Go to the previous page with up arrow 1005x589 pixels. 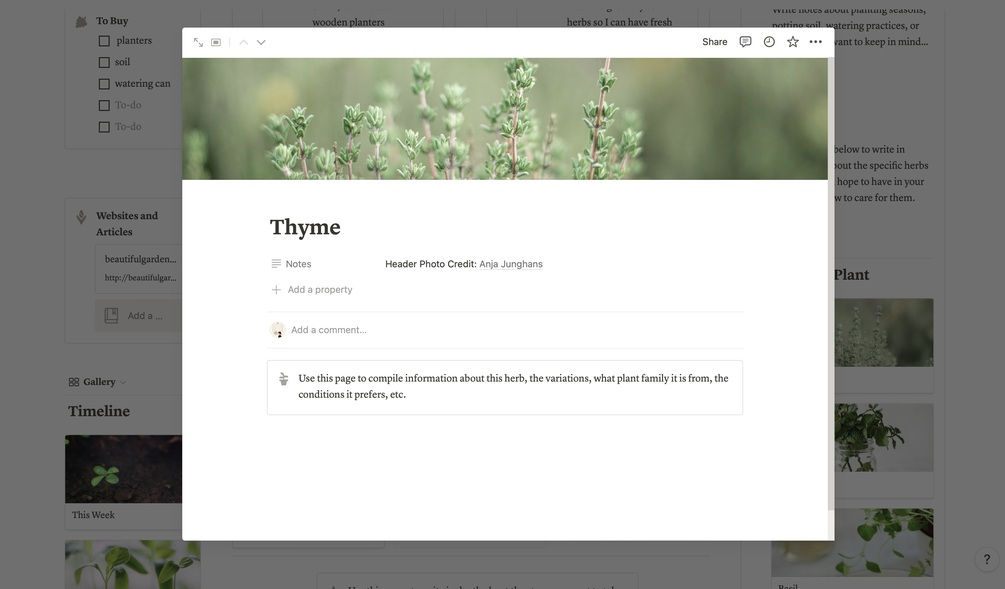[244, 42]
